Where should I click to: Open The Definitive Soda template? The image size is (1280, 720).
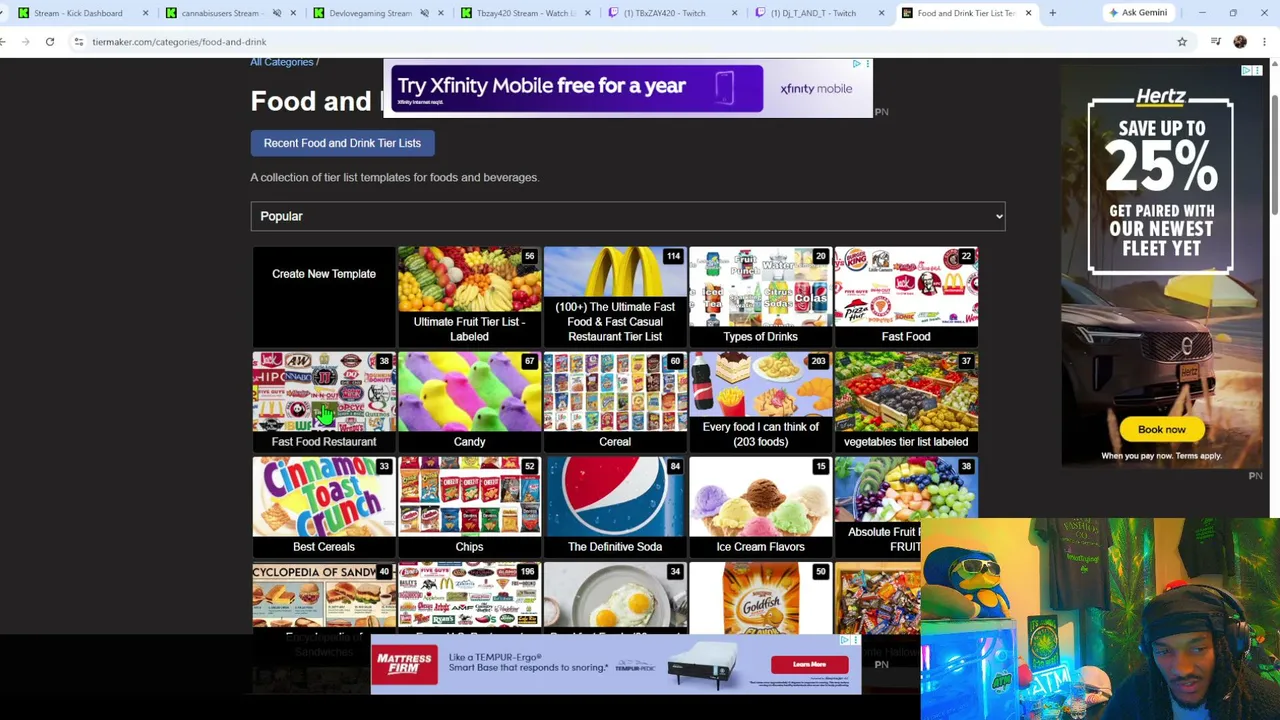coord(615,506)
